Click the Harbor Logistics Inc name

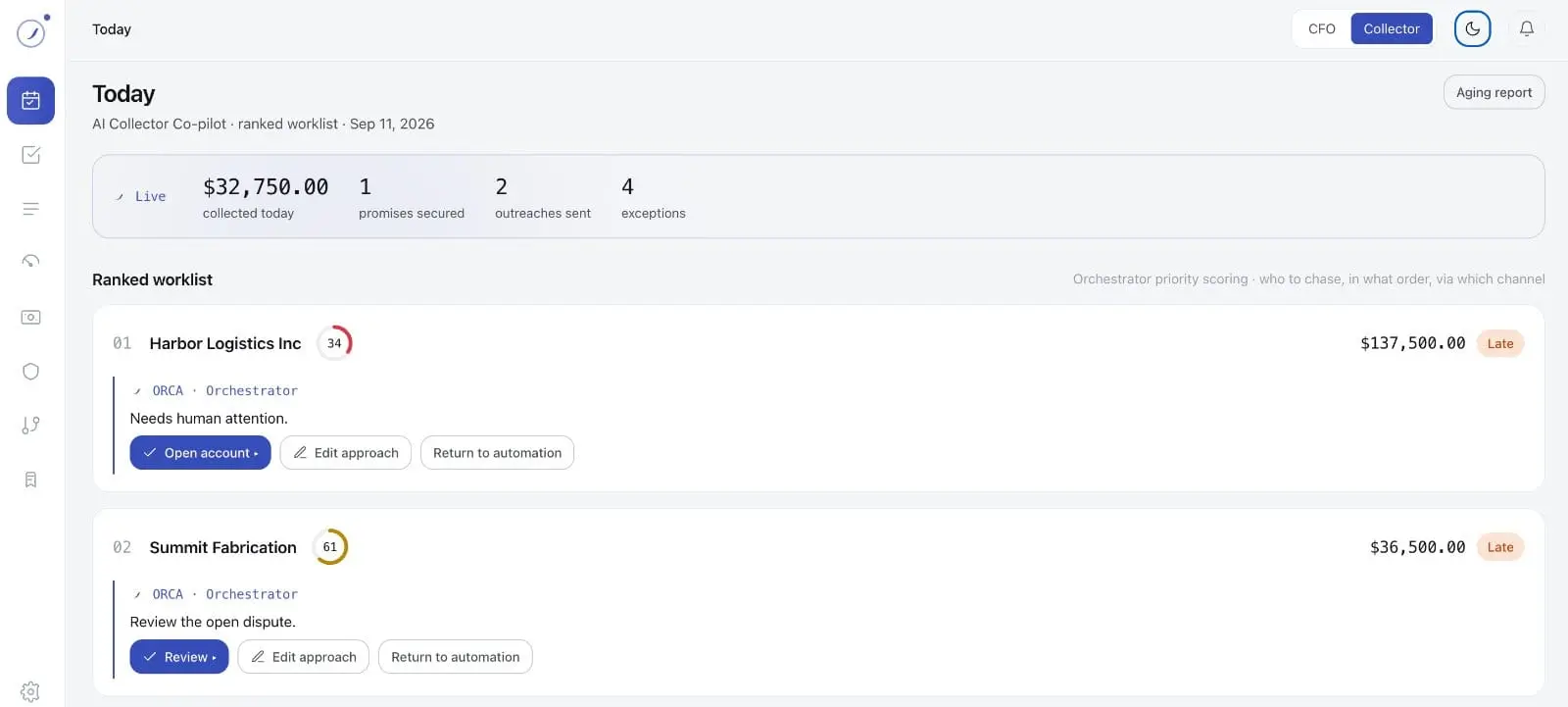(x=225, y=343)
